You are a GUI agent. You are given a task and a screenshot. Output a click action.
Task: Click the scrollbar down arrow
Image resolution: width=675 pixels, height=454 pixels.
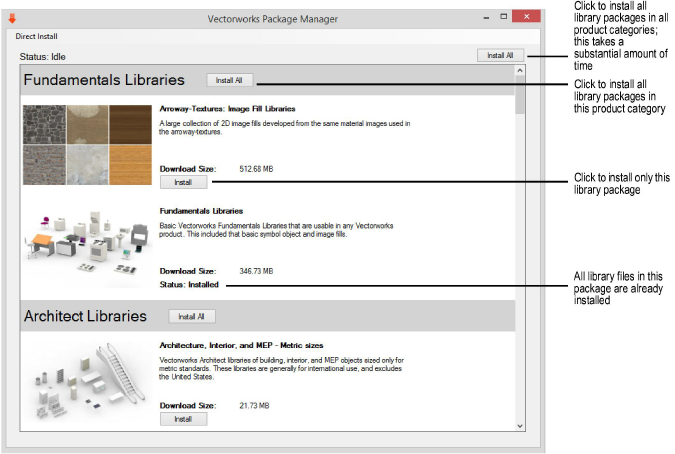[520, 426]
